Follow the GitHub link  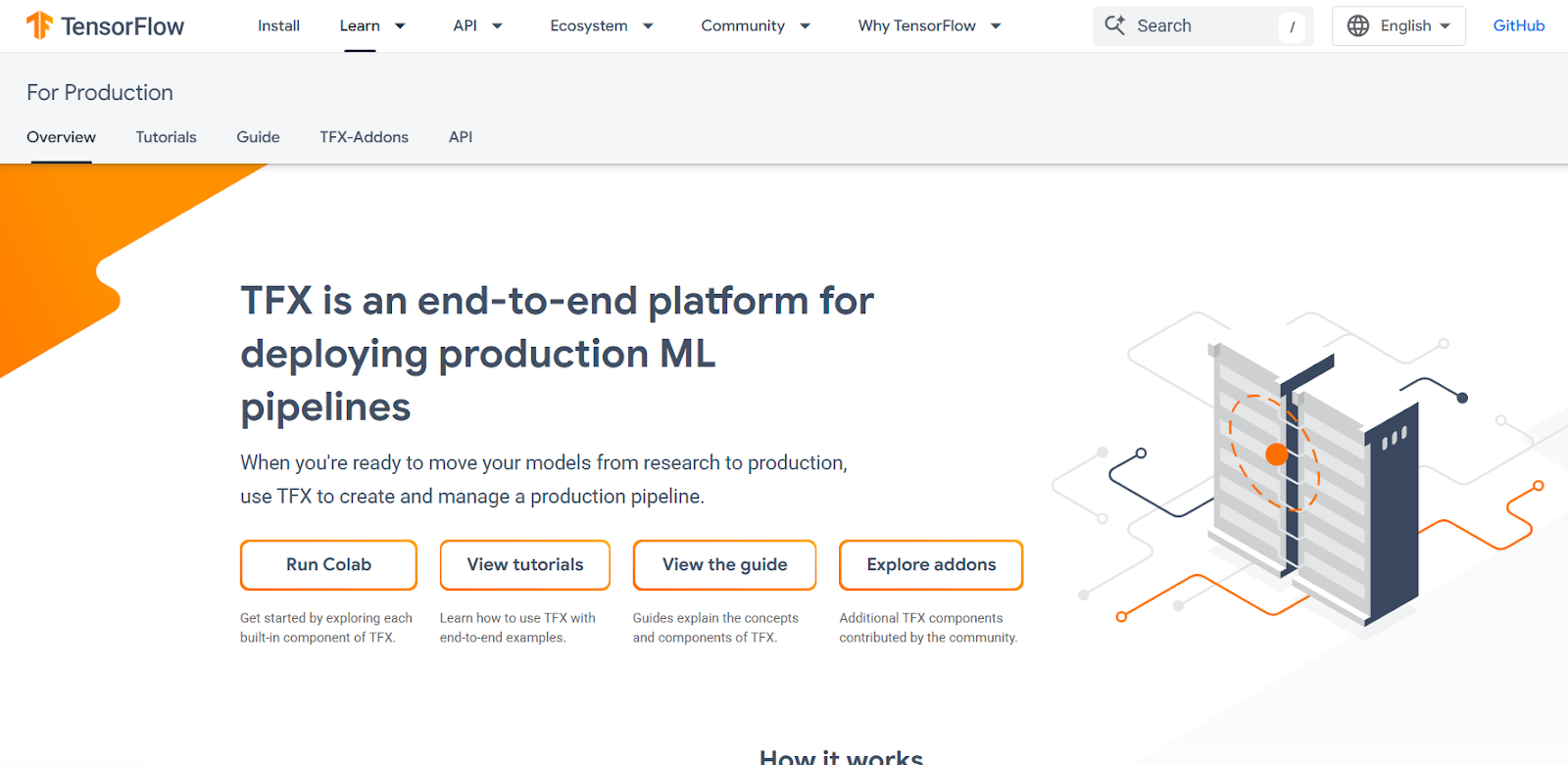1518,26
